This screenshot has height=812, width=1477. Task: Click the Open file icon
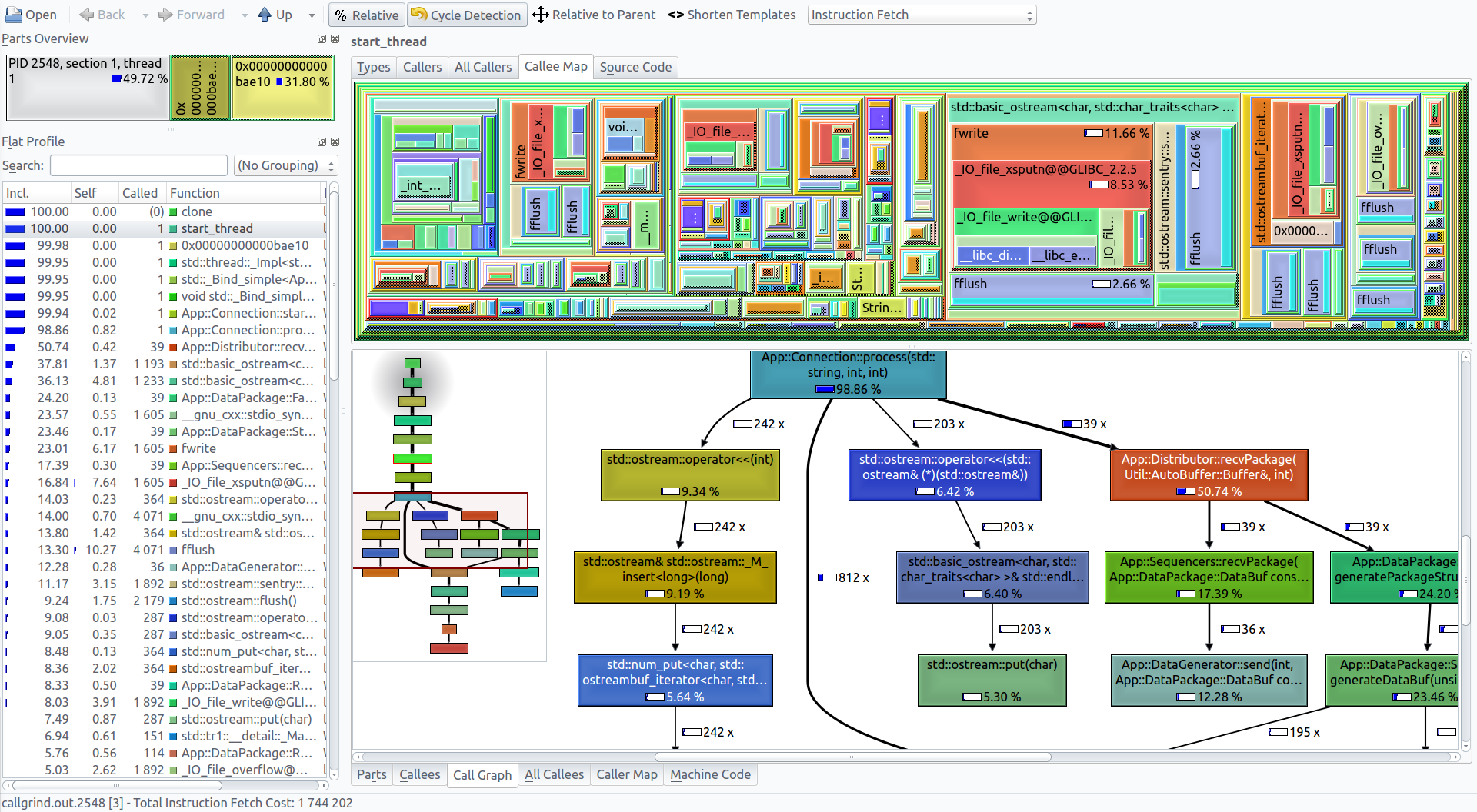[x=14, y=15]
